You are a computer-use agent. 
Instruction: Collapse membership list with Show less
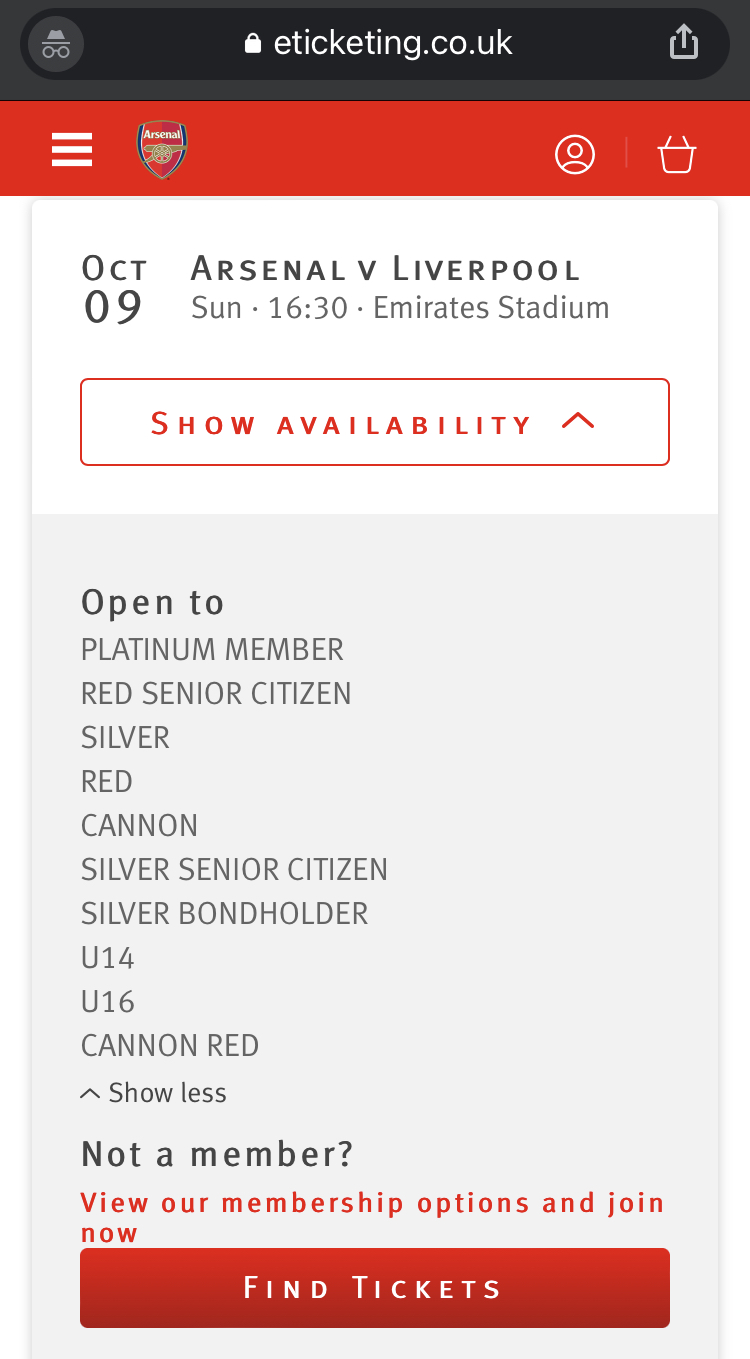pyautogui.click(x=154, y=1093)
